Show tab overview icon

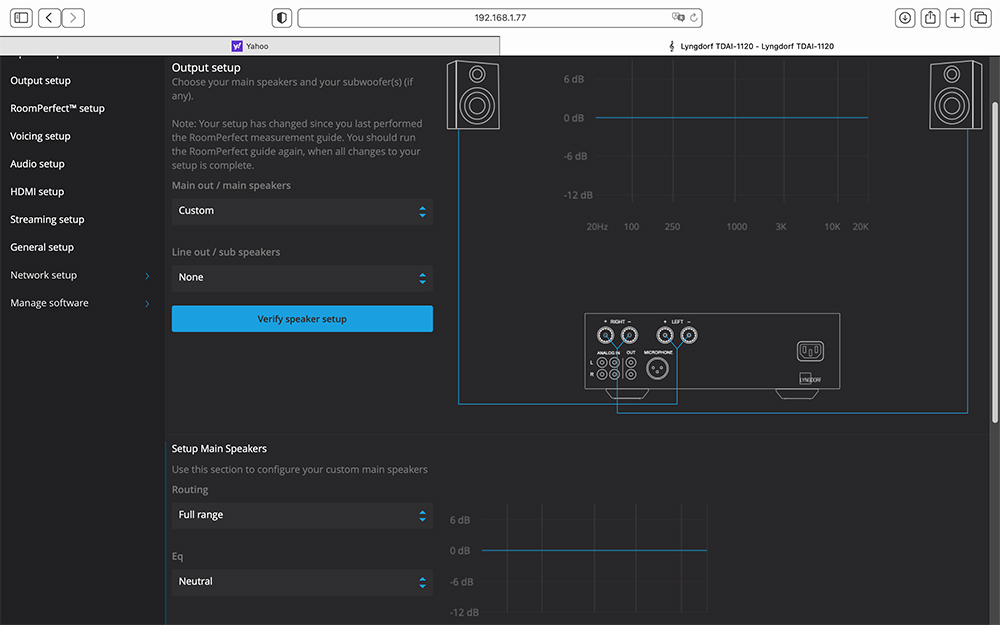[980, 18]
